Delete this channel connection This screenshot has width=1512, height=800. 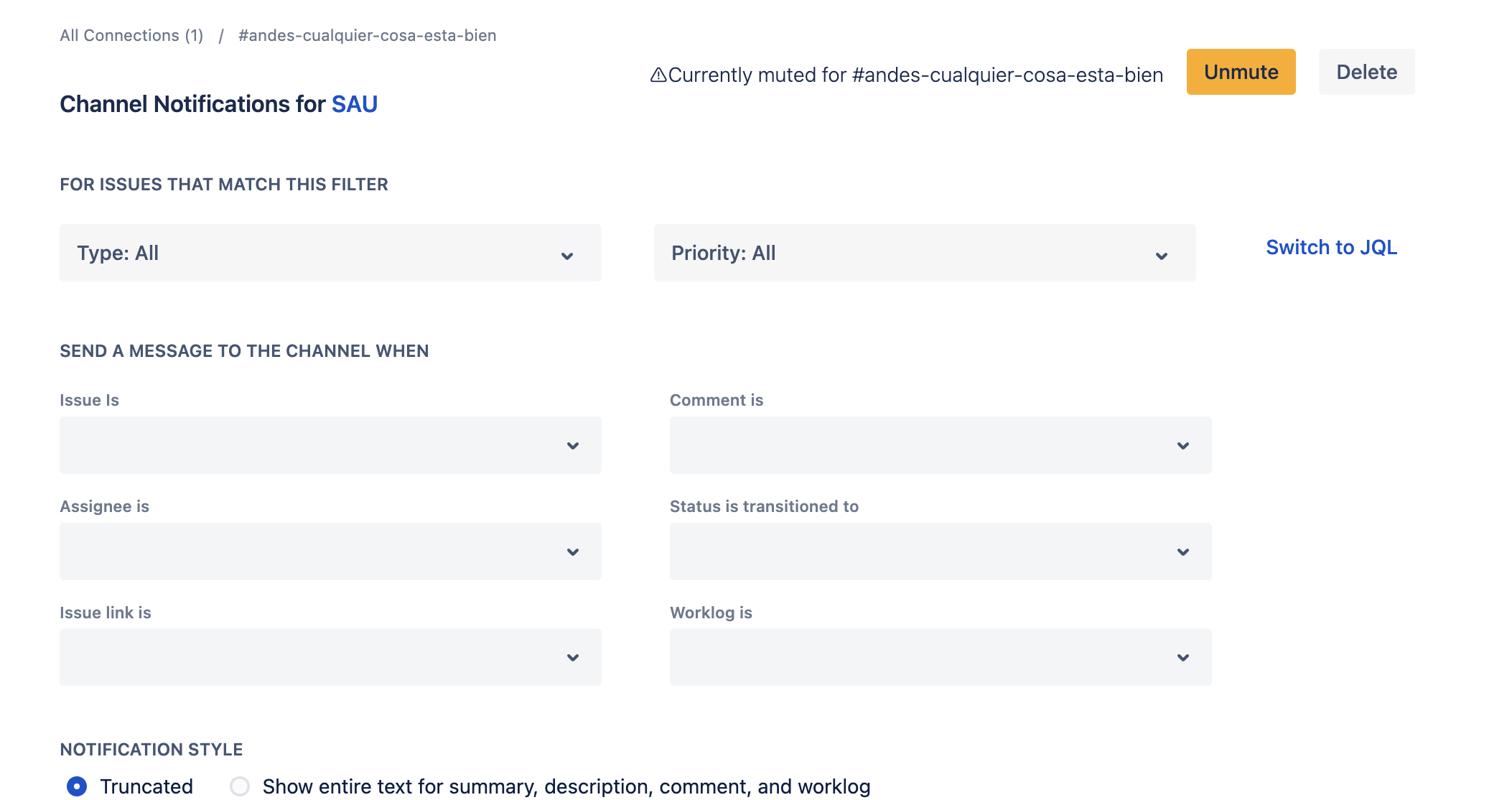click(1366, 72)
